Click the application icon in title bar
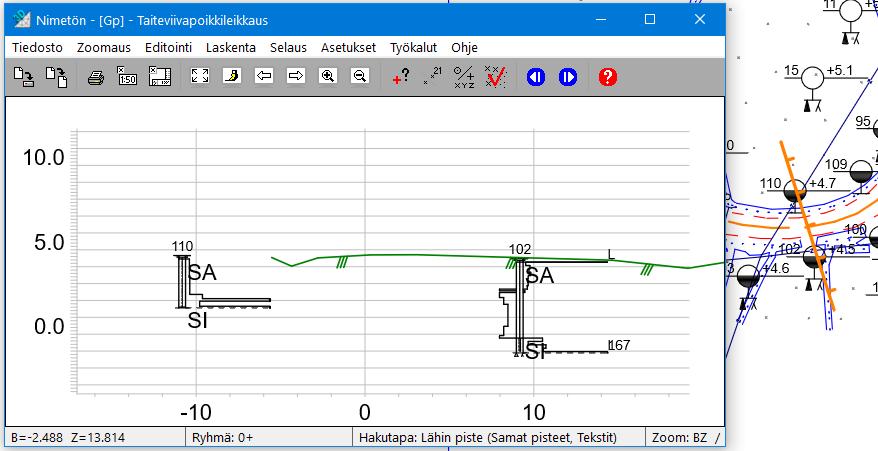 22,20
